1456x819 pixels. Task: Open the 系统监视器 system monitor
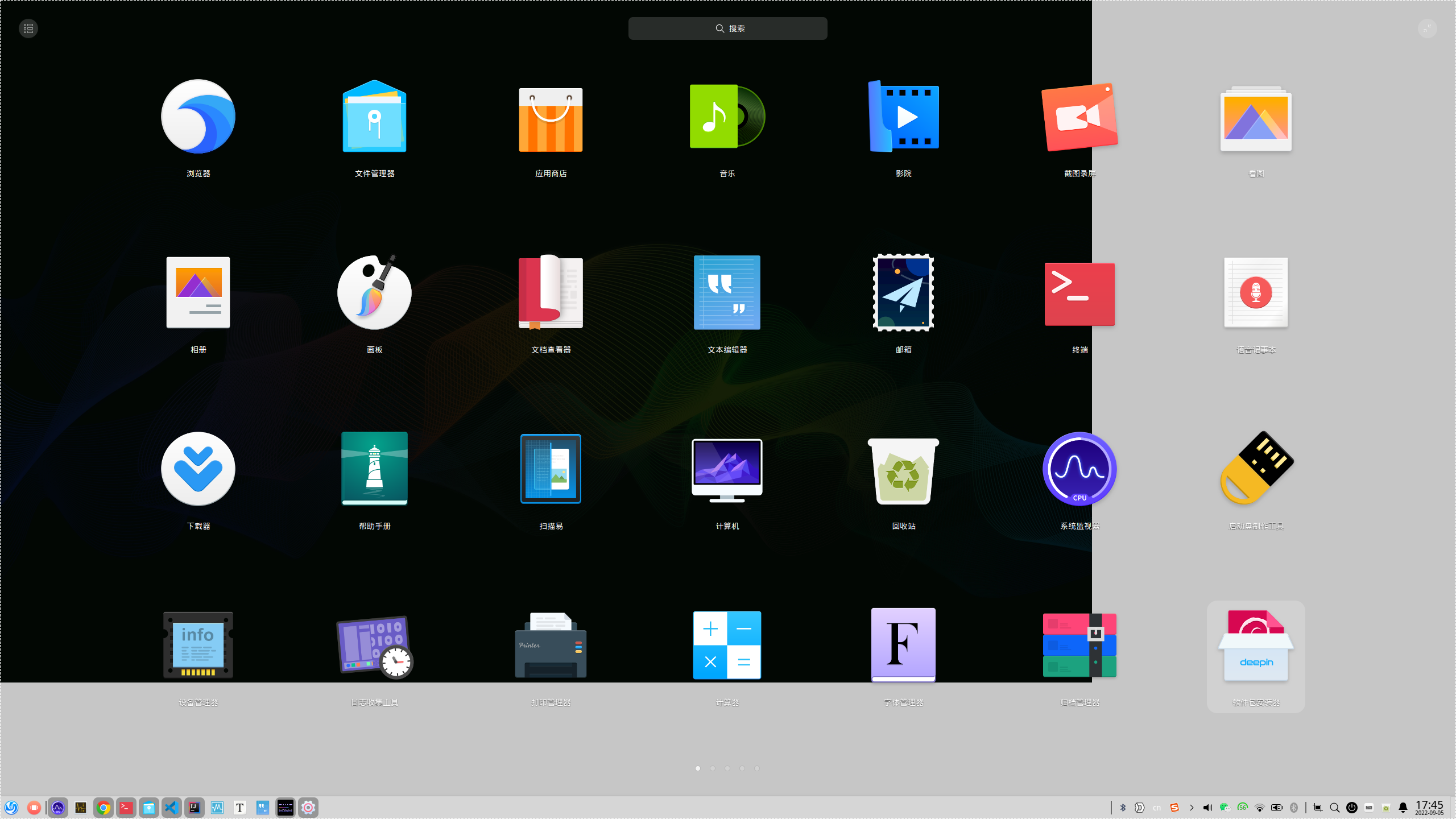pyautogui.click(x=1079, y=469)
